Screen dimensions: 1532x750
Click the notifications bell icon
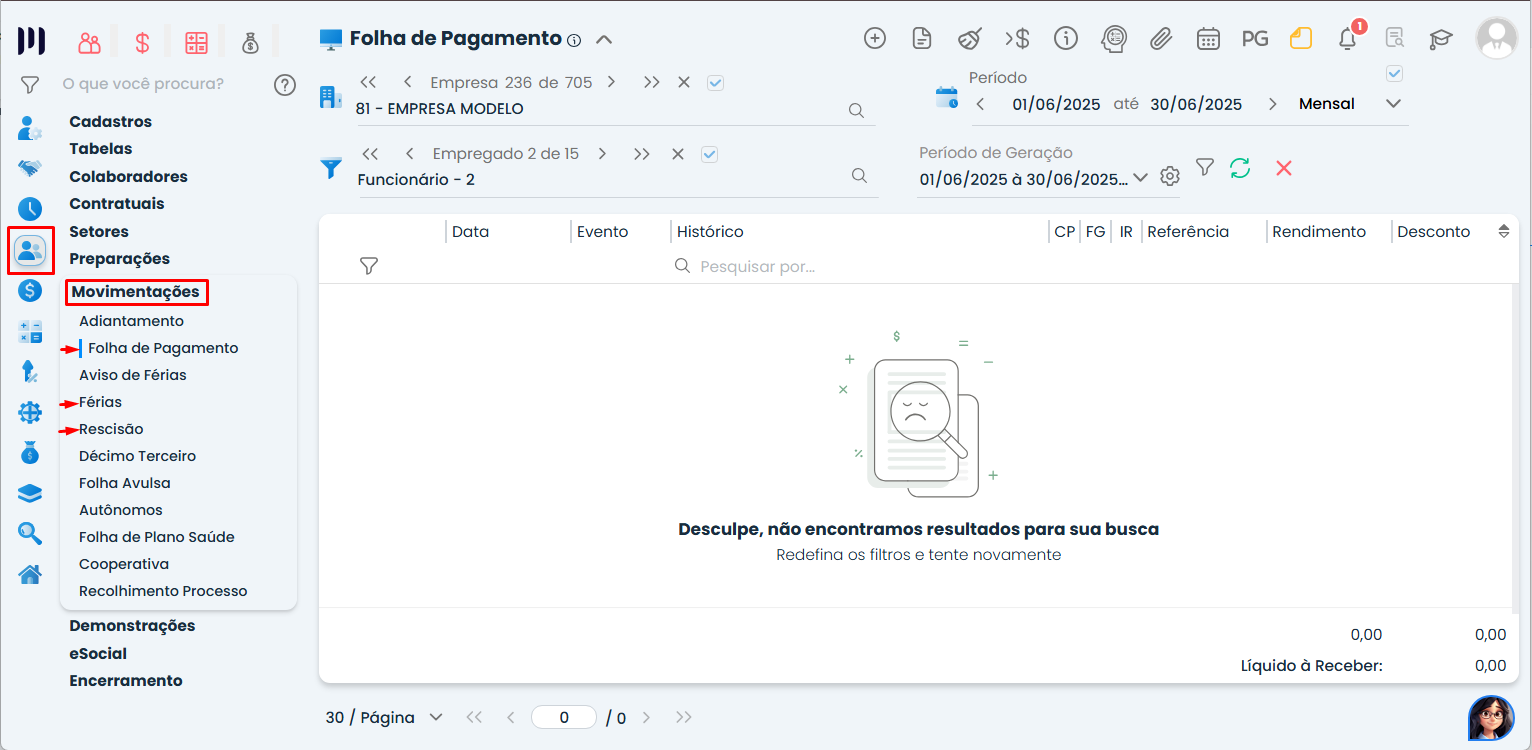[1348, 39]
